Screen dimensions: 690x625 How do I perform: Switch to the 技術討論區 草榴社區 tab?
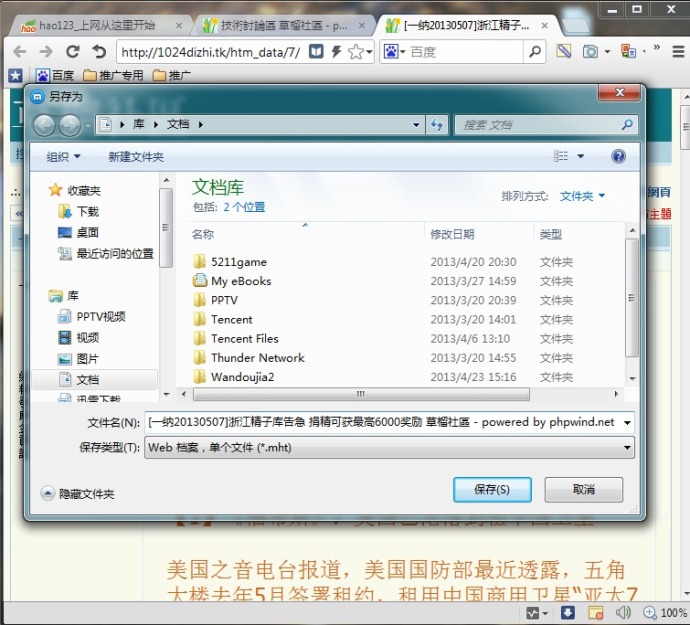tap(282, 26)
